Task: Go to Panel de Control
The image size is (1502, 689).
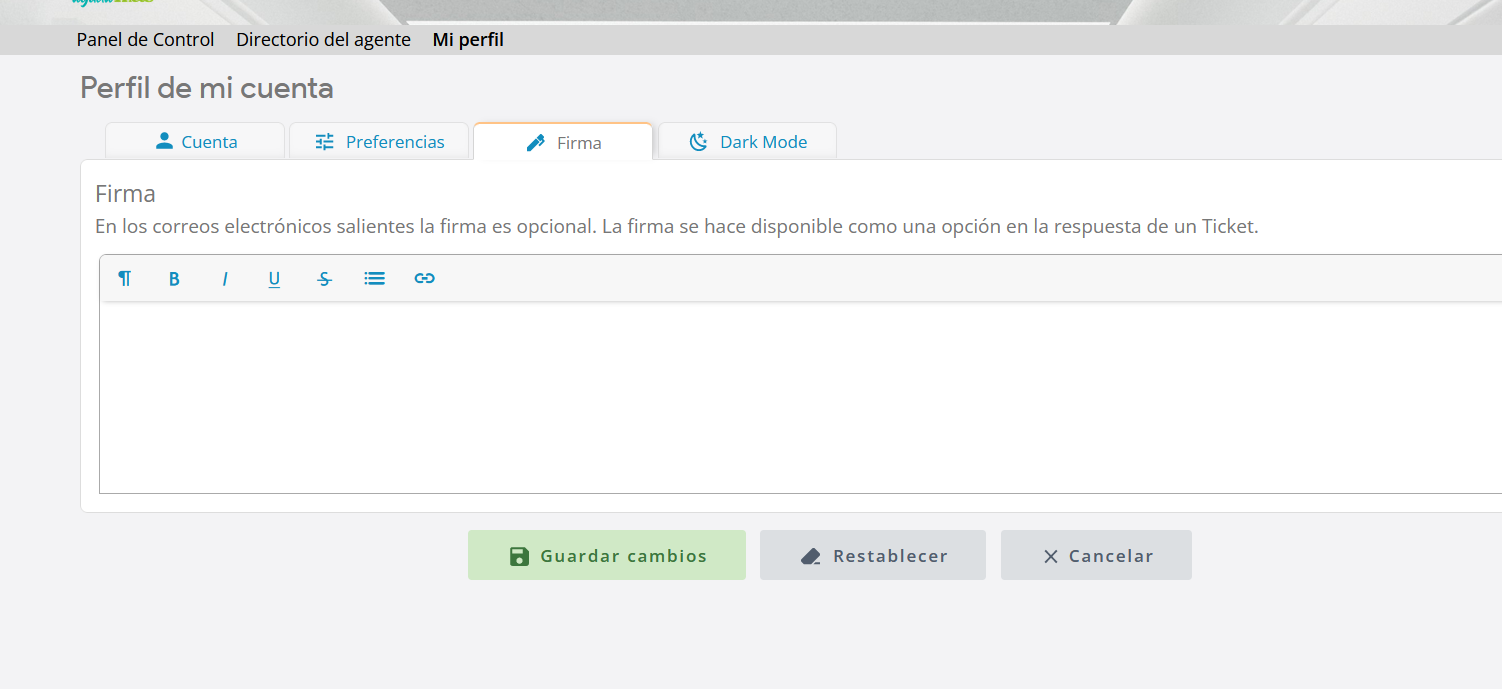Action: 145,40
